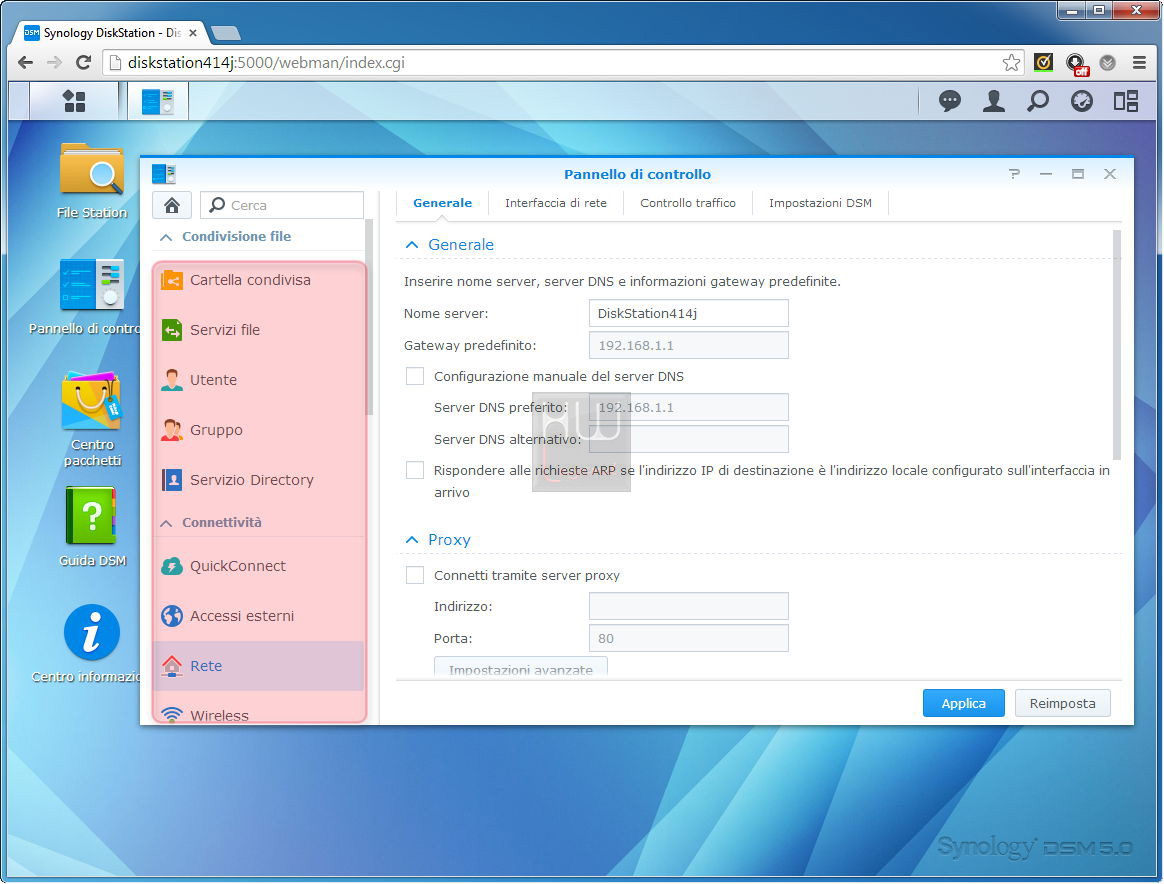
Task: Bookmark page with star icon
Action: pyautogui.click(x=1010, y=62)
